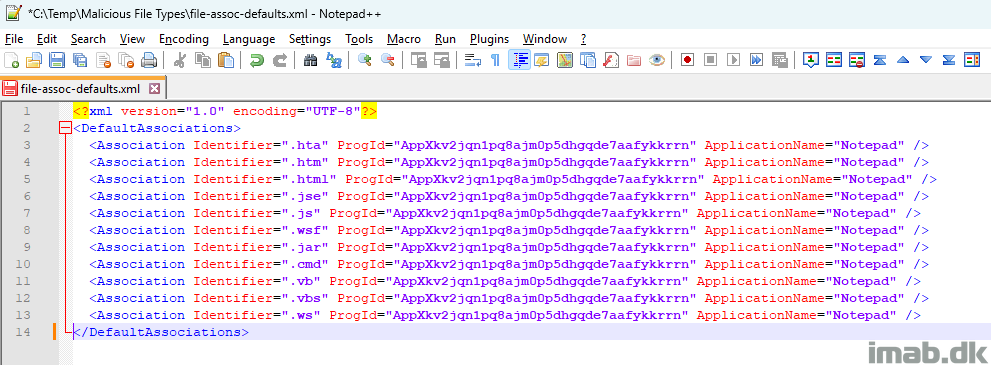Open the Encoding menu
Screen dimensions: 991x365
point(184,39)
